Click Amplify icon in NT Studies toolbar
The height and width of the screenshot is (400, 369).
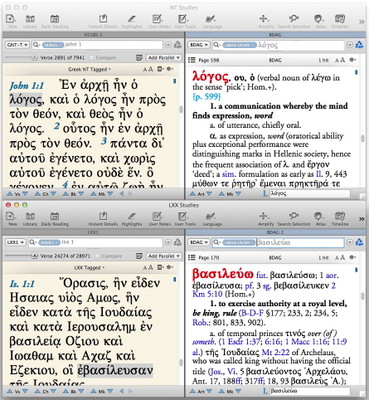pyautogui.click(x=266, y=22)
